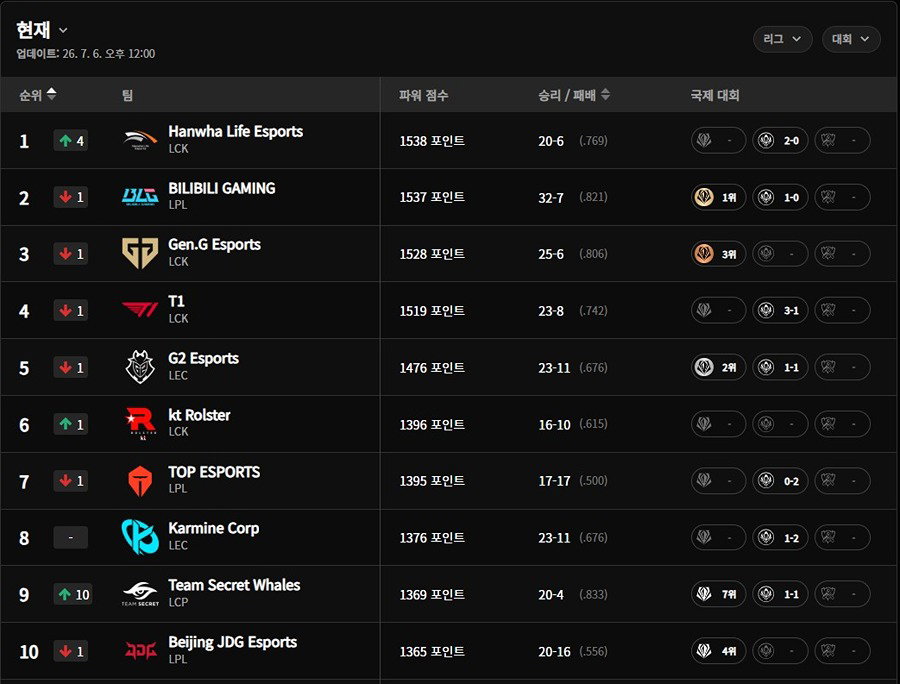This screenshot has height=684, width=900.
Task: Click the Gen.G Esports gold logo
Action: tap(140, 253)
